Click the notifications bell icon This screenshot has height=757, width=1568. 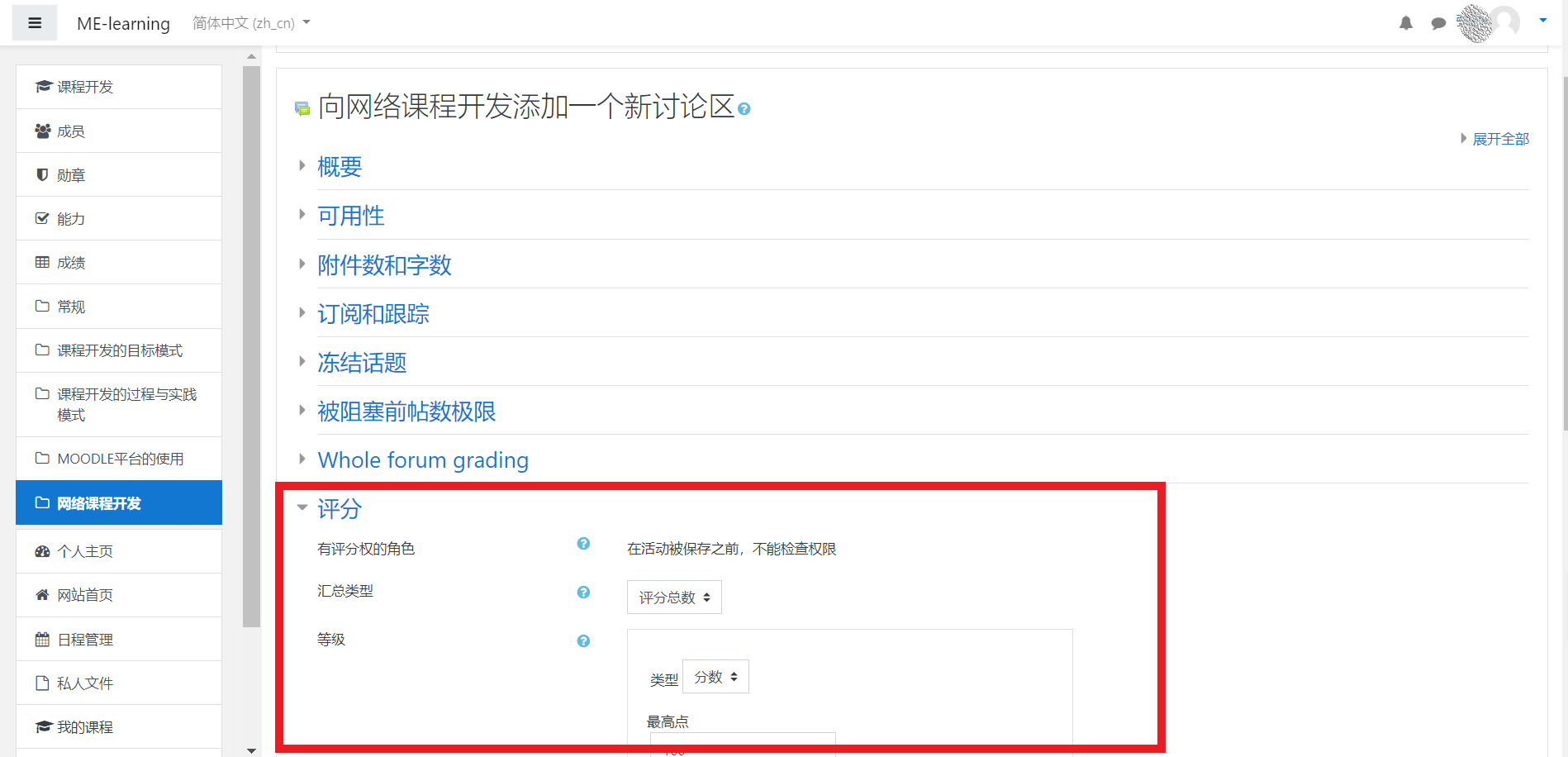click(1405, 23)
